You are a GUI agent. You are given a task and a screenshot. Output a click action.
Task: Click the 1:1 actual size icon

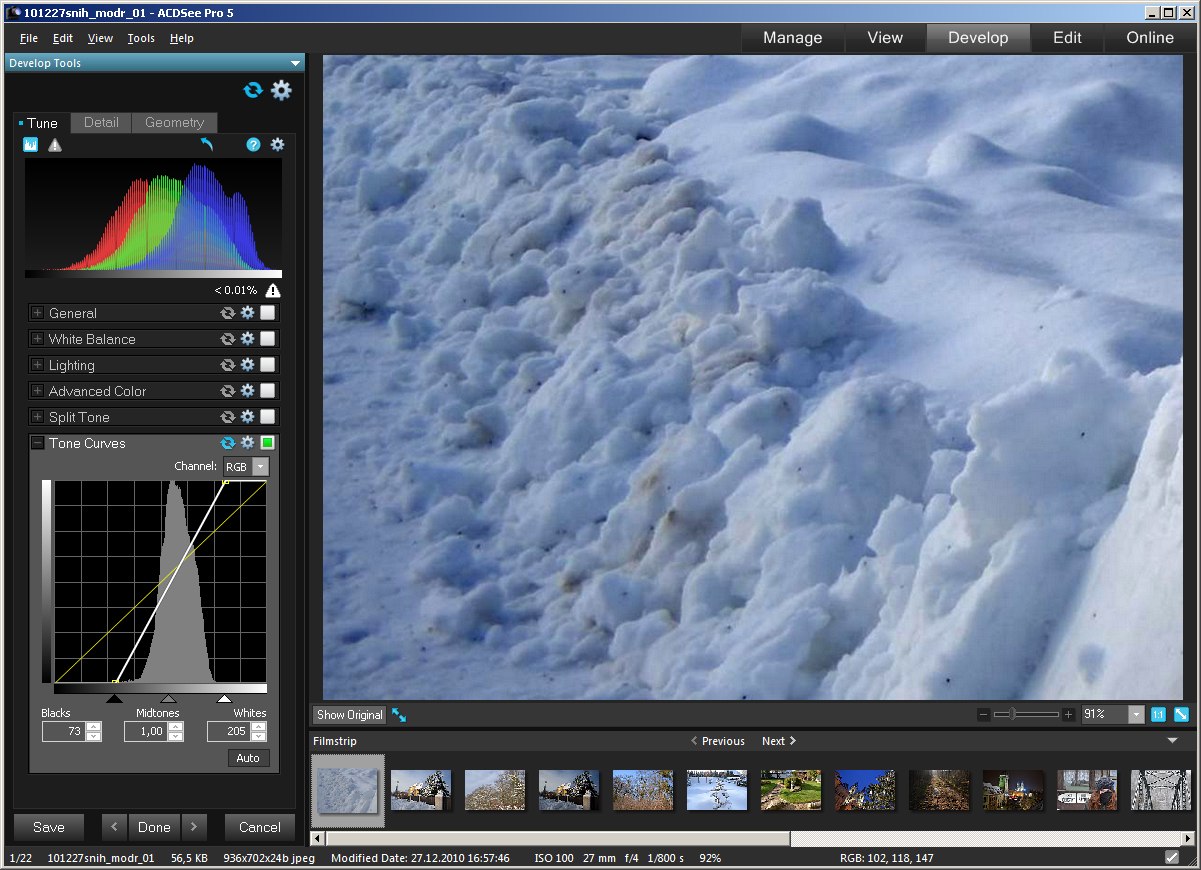pos(1158,714)
